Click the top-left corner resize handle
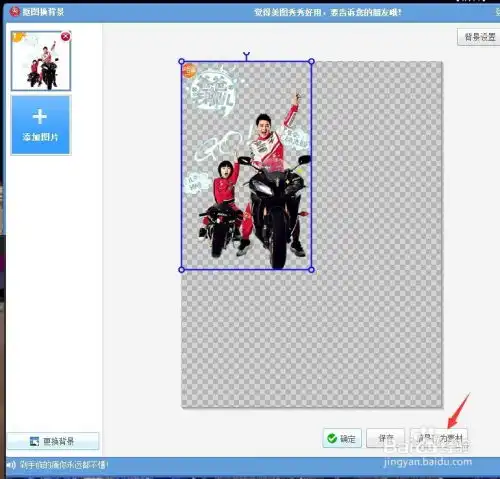This screenshot has width=500, height=479. [x=182, y=61]
